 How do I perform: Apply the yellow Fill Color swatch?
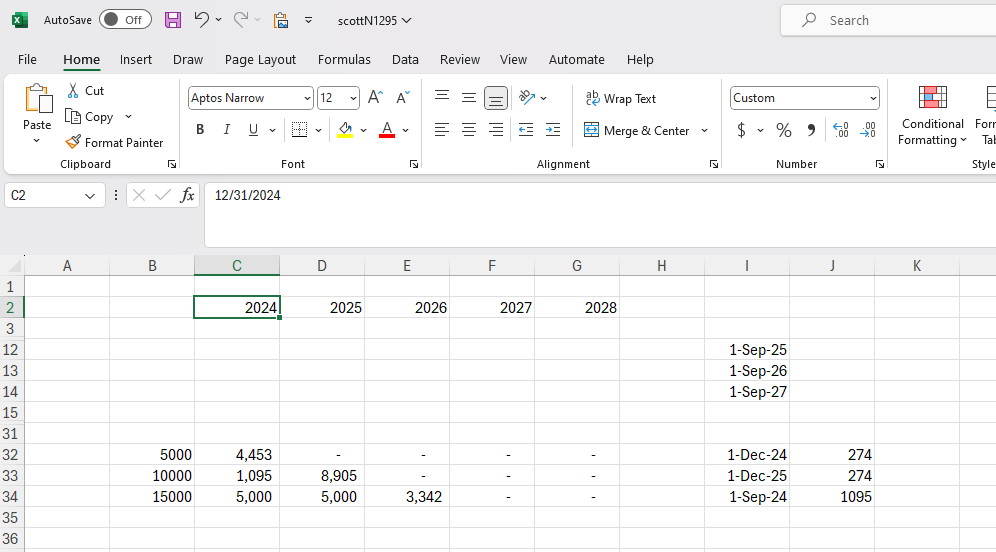[345, 130]
